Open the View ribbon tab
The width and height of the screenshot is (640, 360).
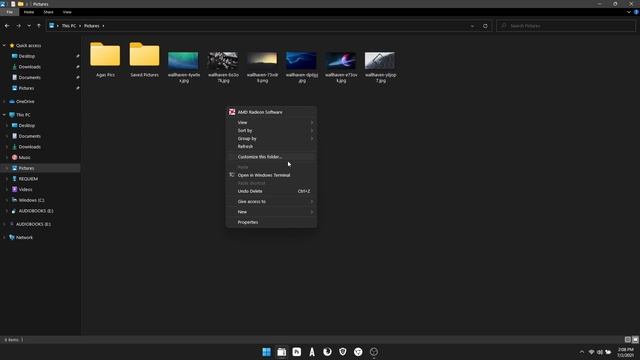pos(67,12)
